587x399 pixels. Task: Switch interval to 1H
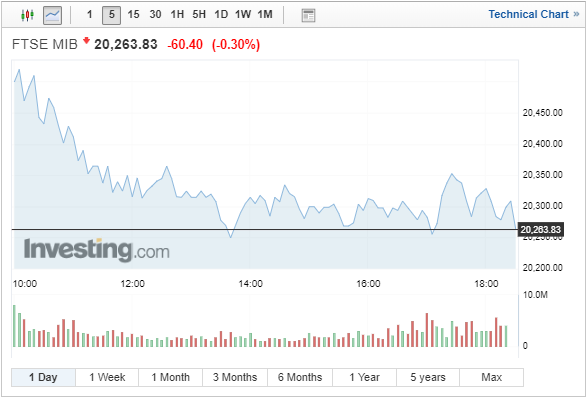177,15
